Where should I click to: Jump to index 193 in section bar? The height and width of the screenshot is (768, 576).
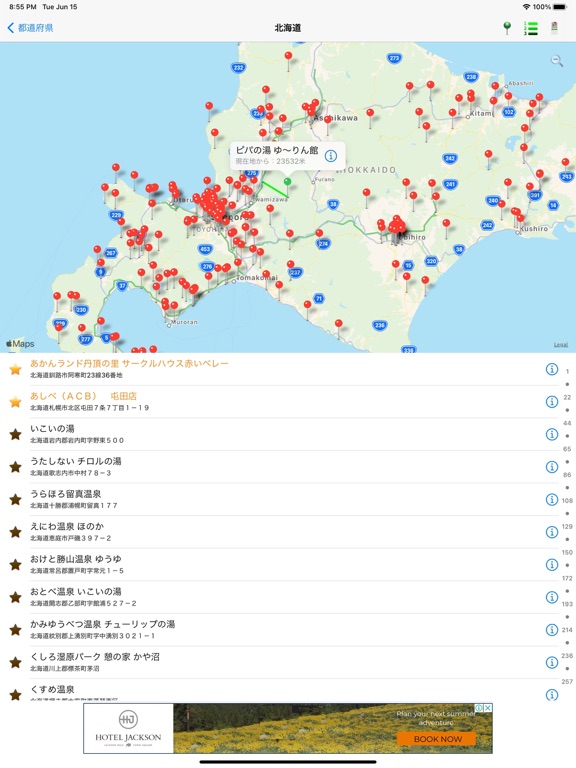[x=567, y=604]
